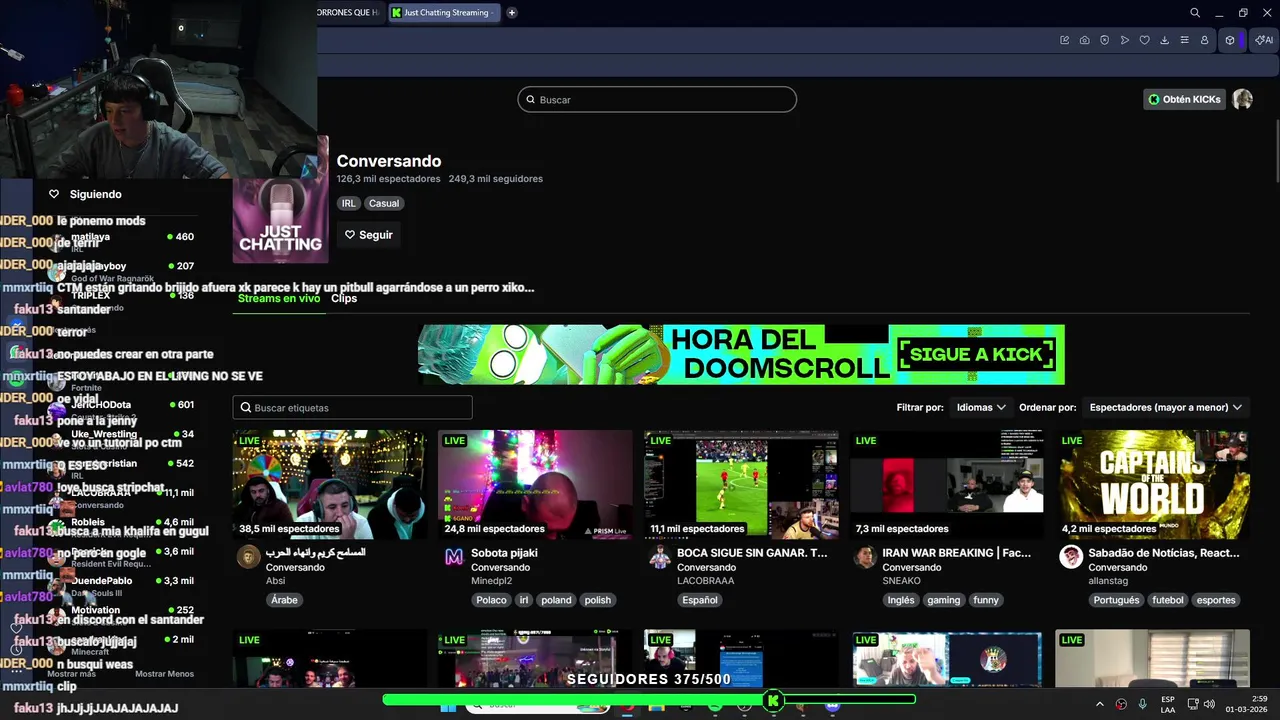Click the Minedpl2 channel avatar
Viewport: 1280px width, 720px height.
tap(454, 557)
